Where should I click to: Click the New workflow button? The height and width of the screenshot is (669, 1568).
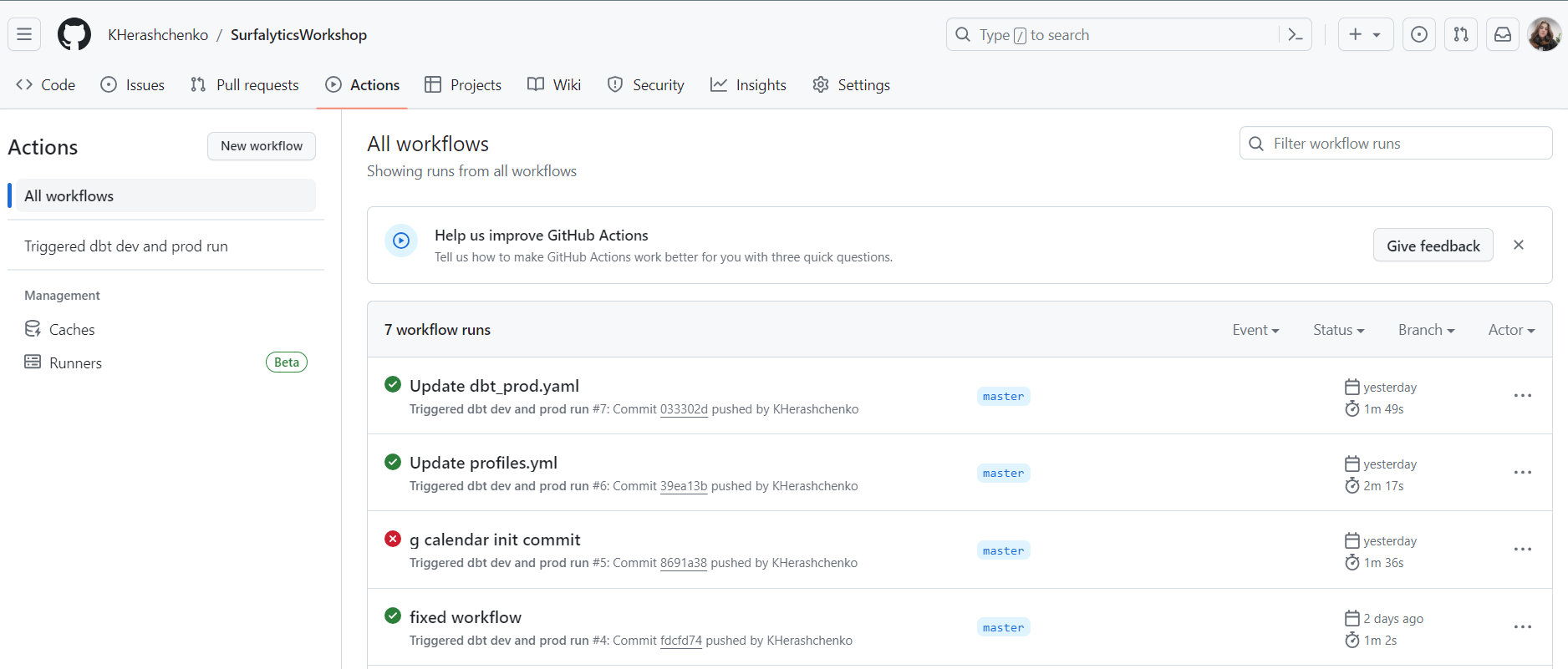(x=261, y=146)
